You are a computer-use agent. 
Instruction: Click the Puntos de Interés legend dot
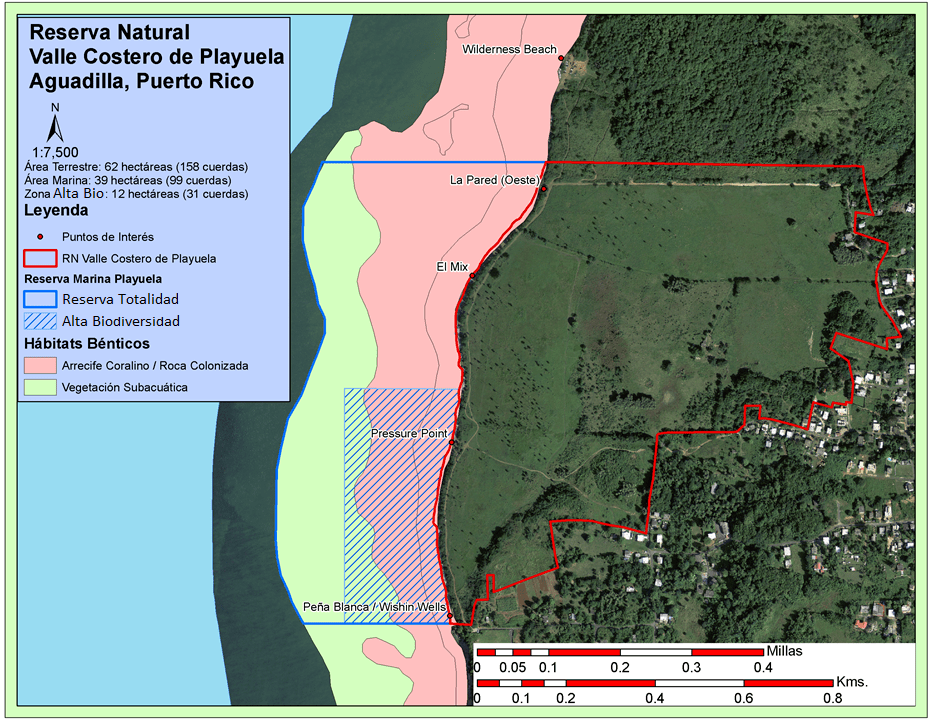39,237
